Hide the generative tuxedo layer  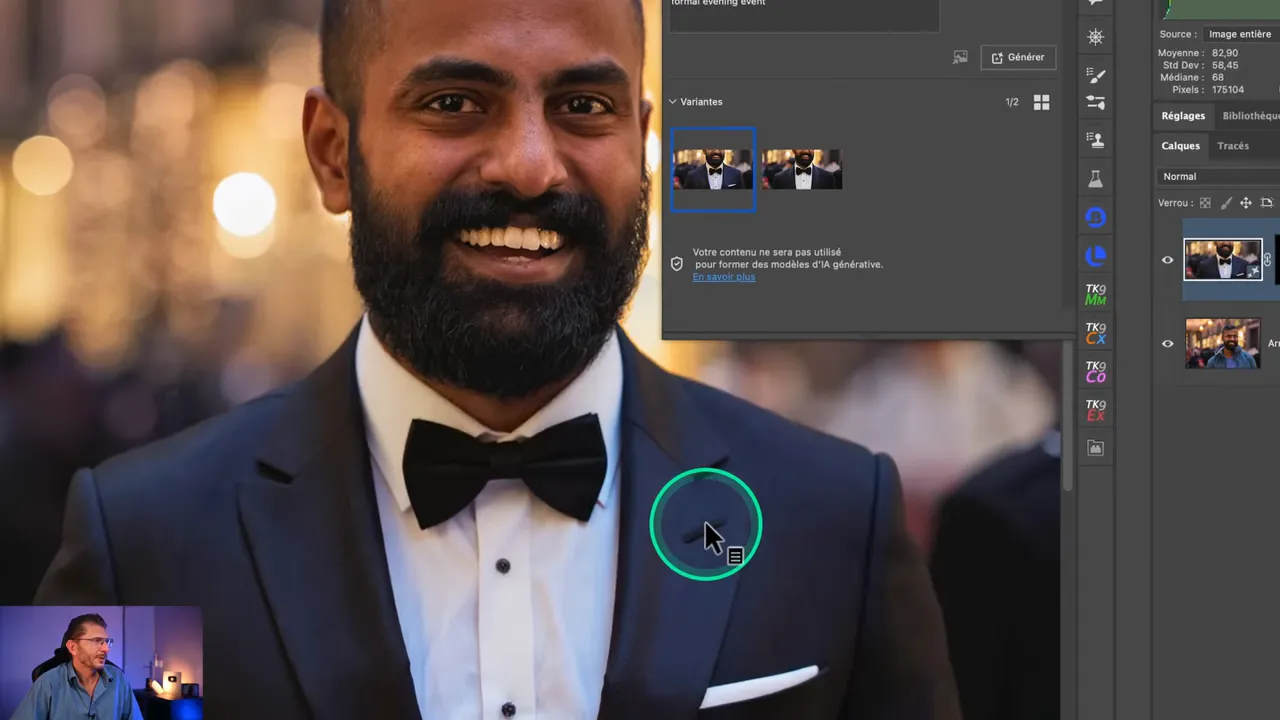coord(1167,260)
